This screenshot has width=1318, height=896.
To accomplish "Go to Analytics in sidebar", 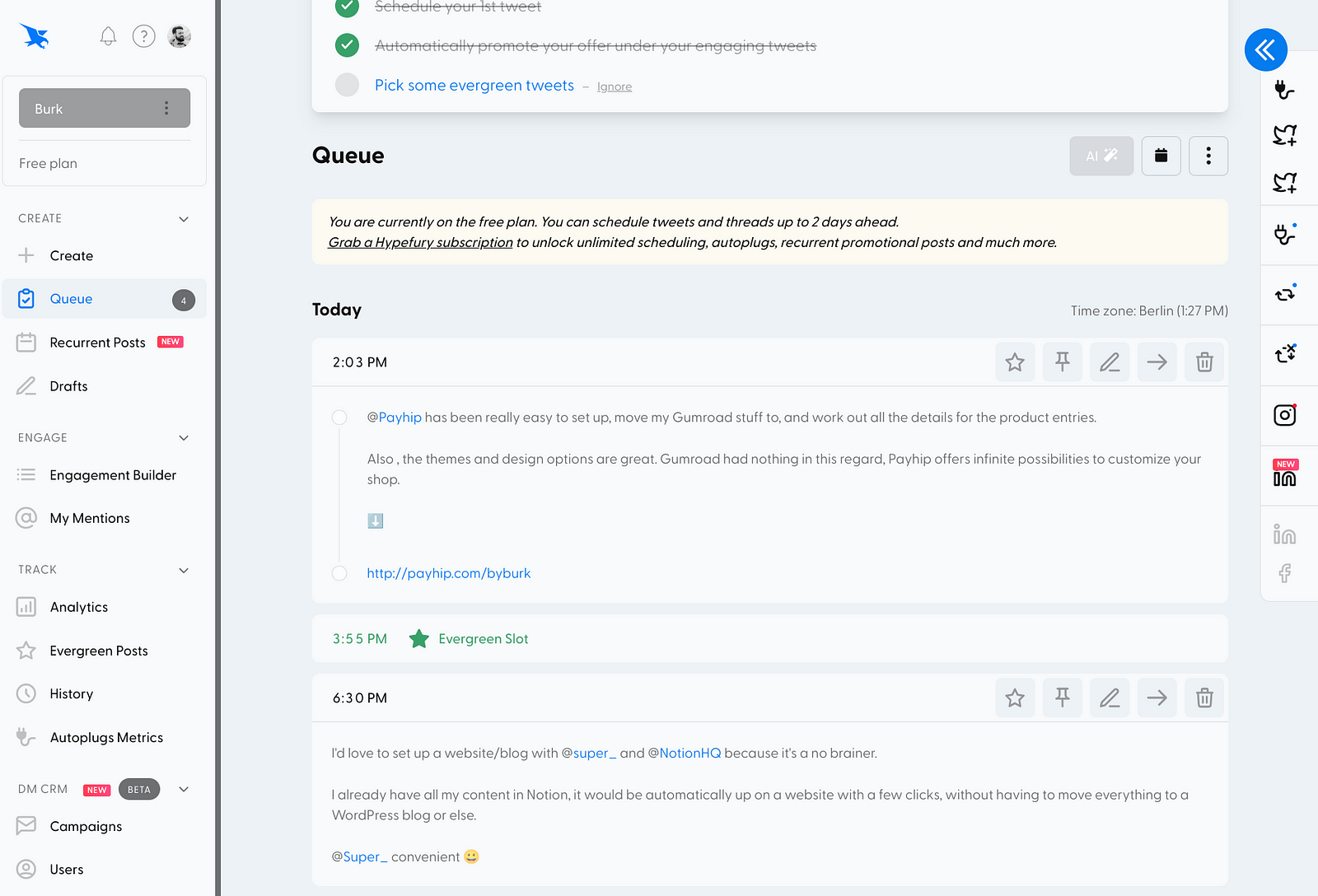I will [x=79, y=608].
